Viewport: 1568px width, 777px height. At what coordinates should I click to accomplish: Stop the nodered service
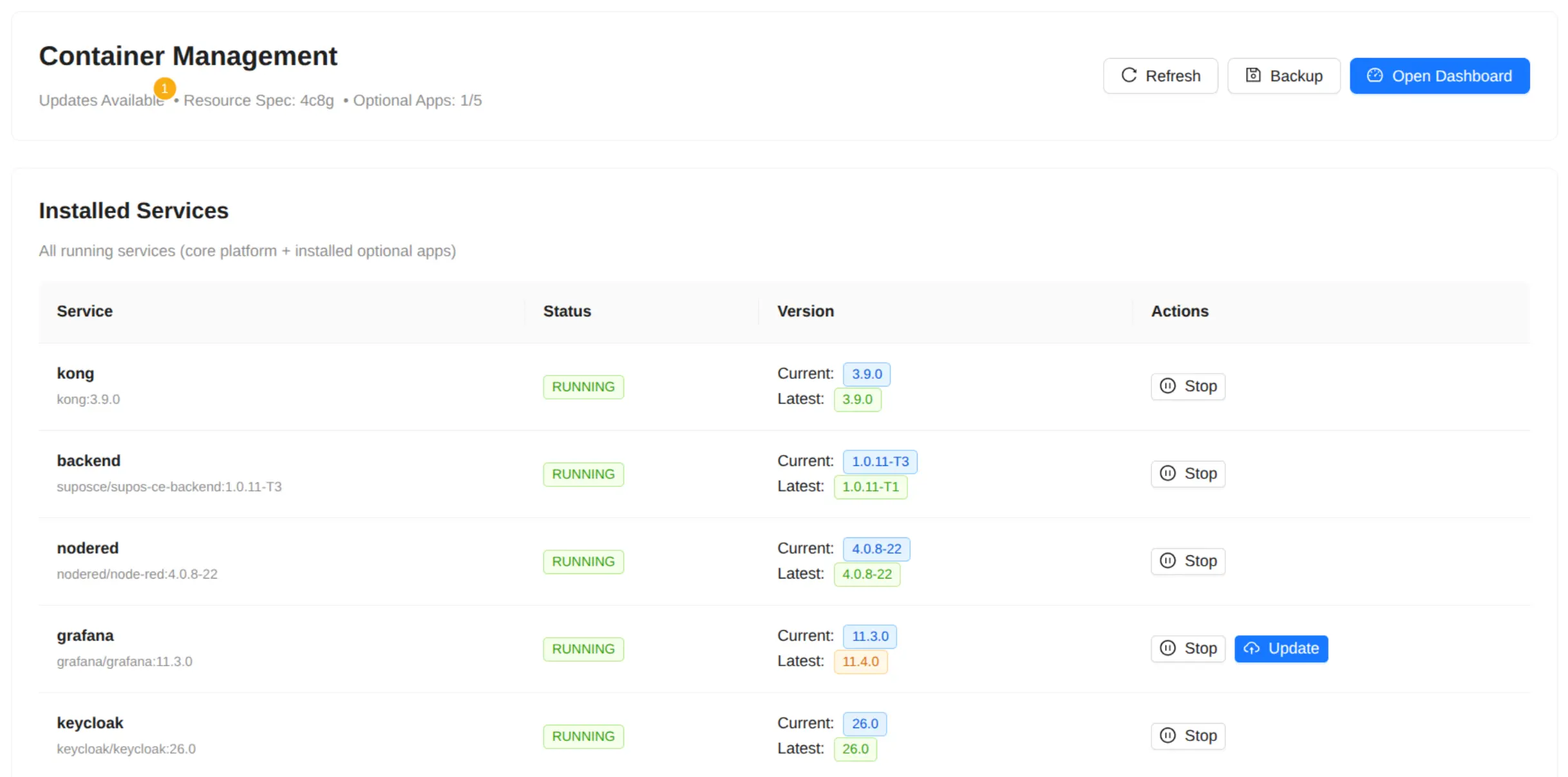pos(1187,561)
